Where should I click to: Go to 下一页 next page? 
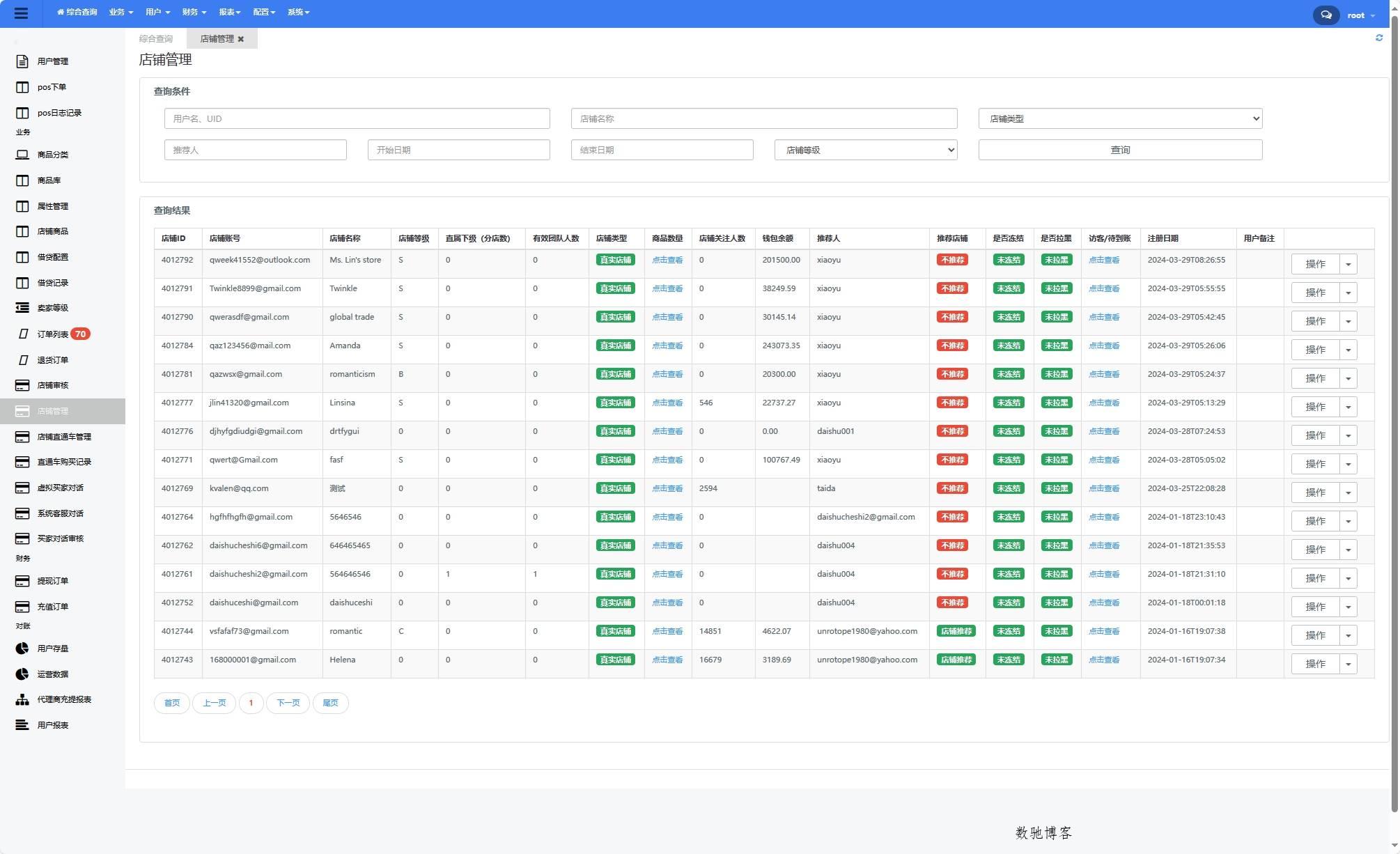288,703
